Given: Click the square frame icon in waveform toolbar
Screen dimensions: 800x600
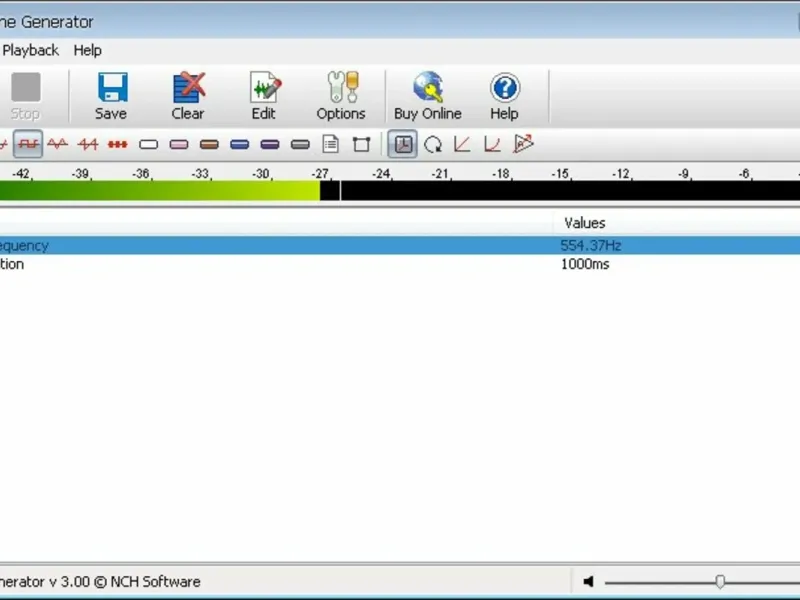Looking at the screenshot, I should (x=361, y=144).
